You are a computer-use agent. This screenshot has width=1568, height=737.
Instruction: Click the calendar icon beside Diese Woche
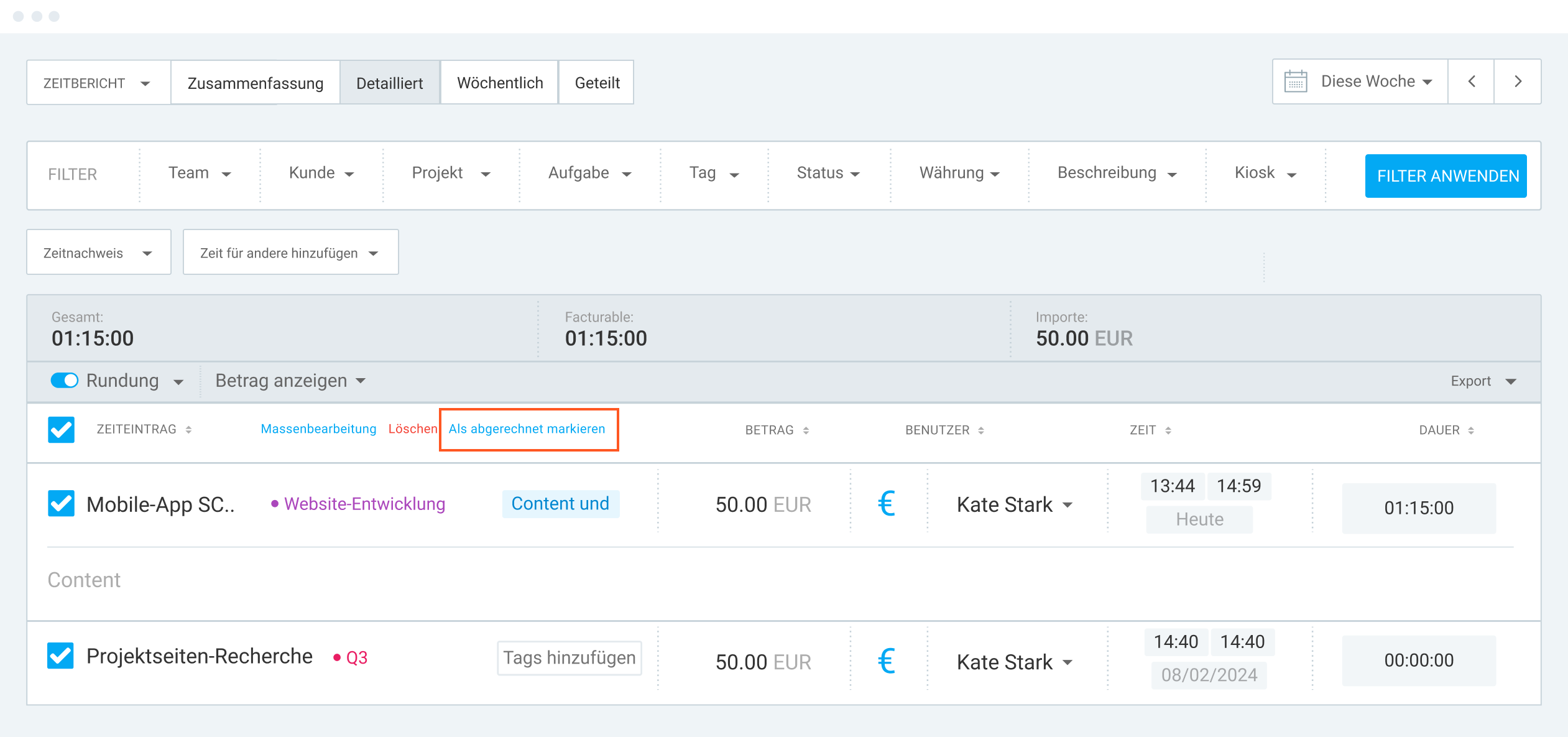point(1296,81)
